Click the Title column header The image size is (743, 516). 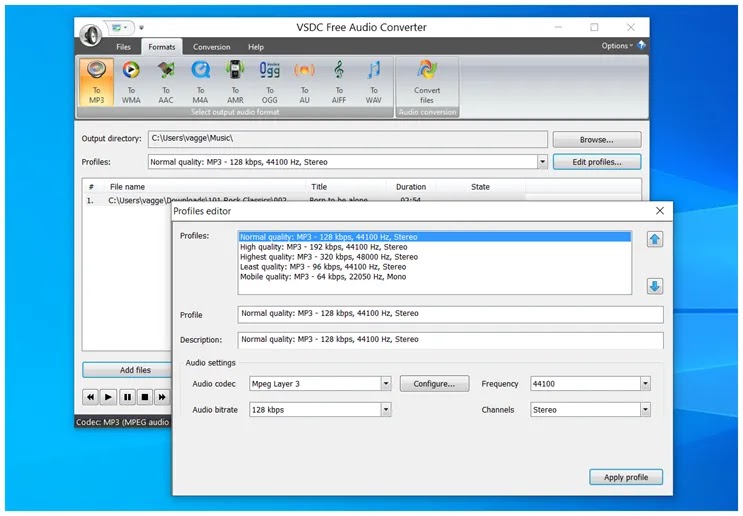point(345,187)
